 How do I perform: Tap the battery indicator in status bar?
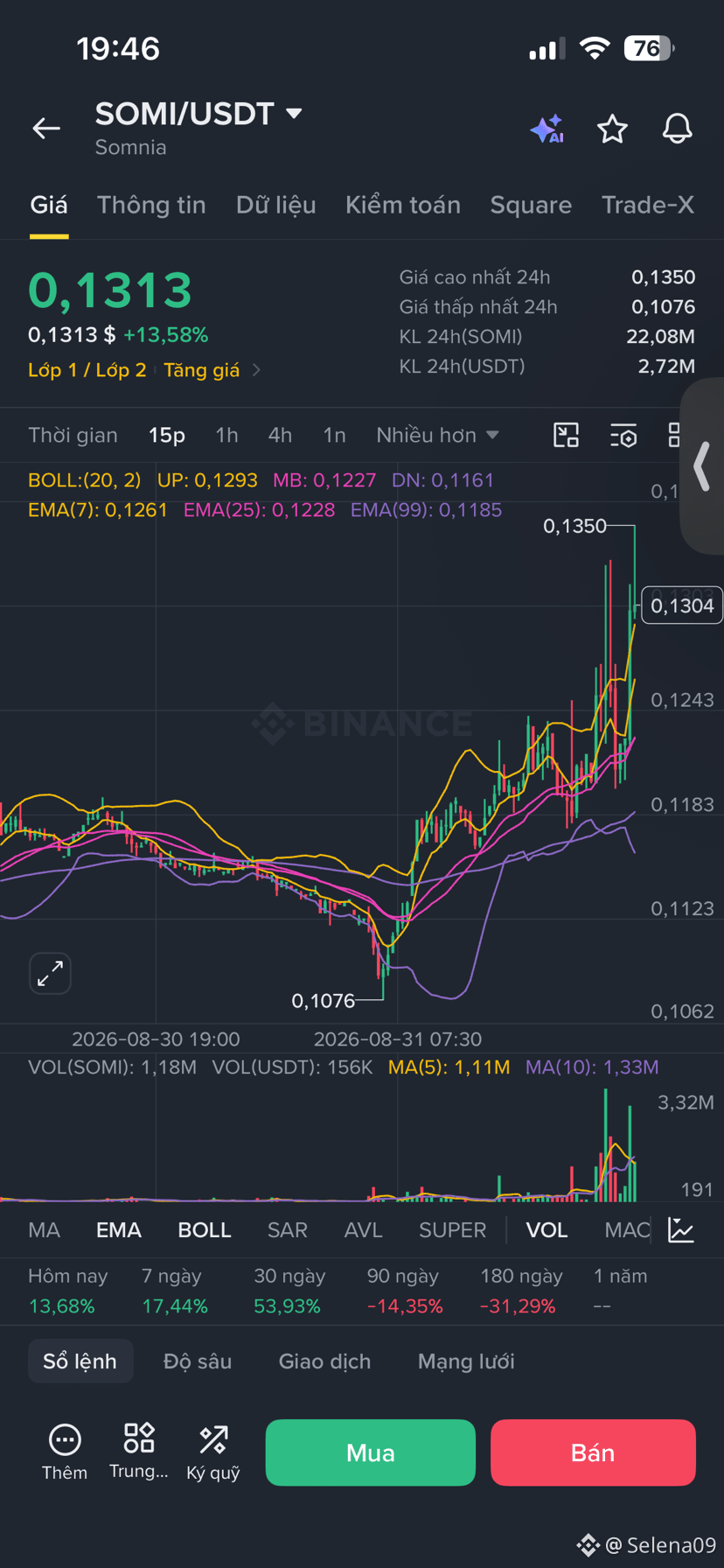click(648, 48)
